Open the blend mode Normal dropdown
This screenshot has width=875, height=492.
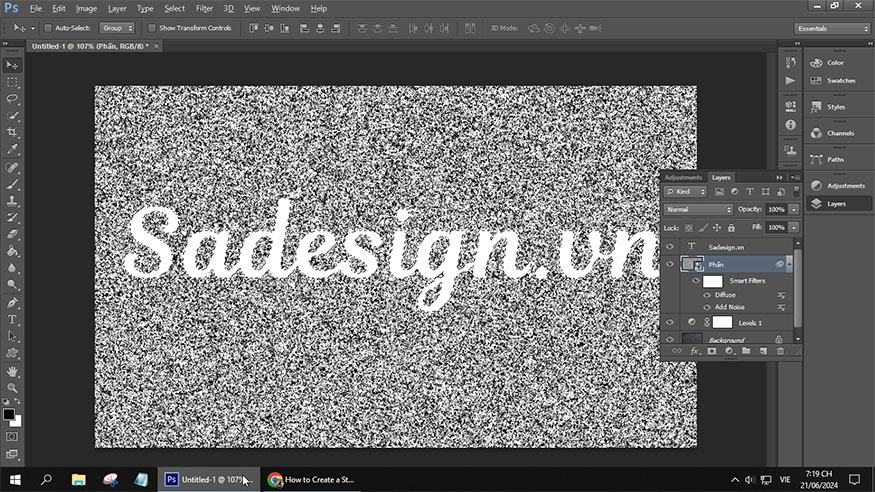pyautogui.click(x=698, y=210)
